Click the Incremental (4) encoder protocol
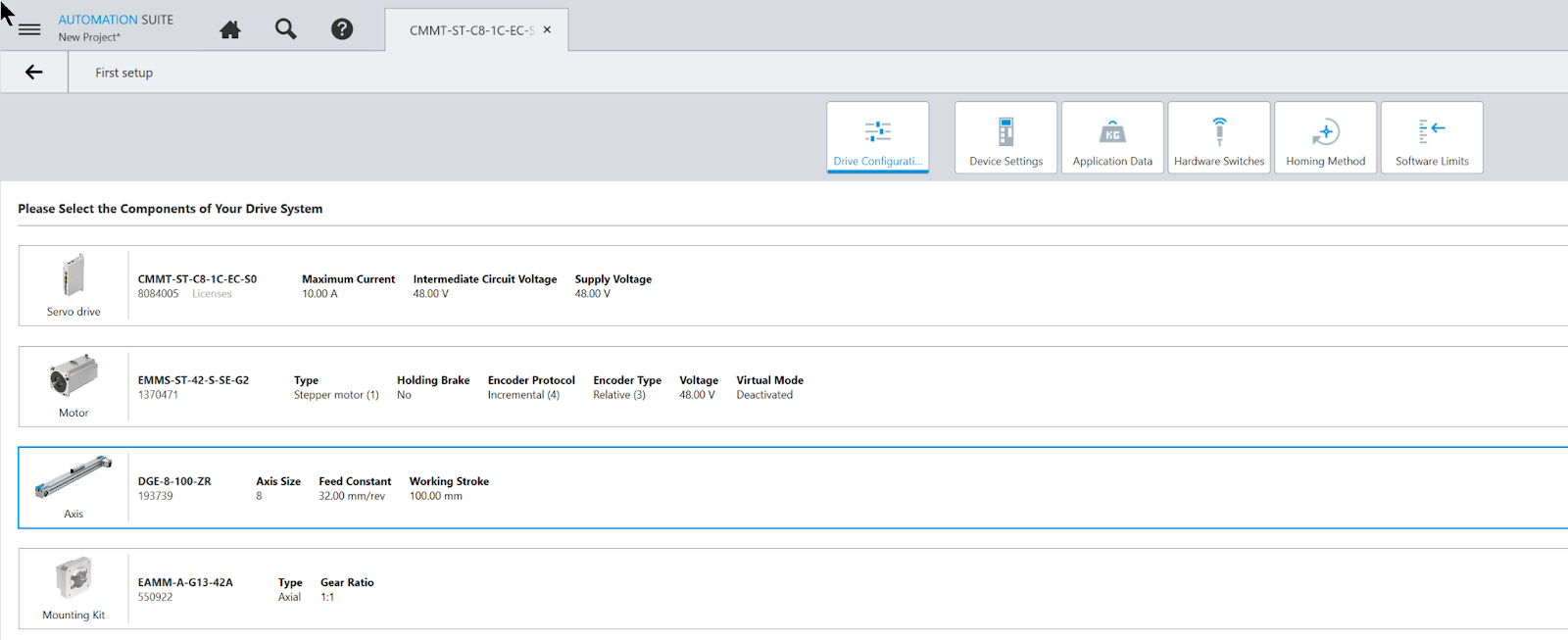The image size is (1568, 640). [523, 395]
